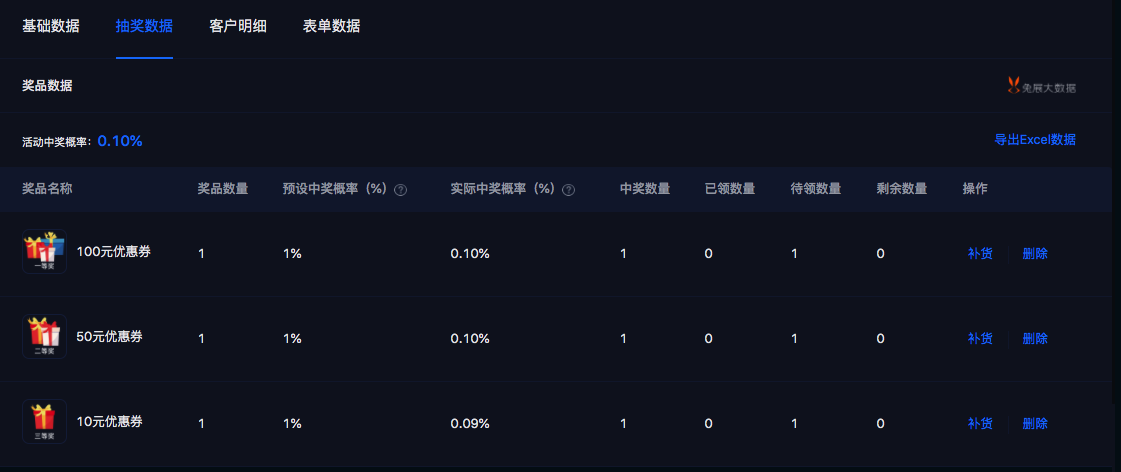Click 补货 for the 50元优惠券 row
1121x472 pixels.
(980, 338)
